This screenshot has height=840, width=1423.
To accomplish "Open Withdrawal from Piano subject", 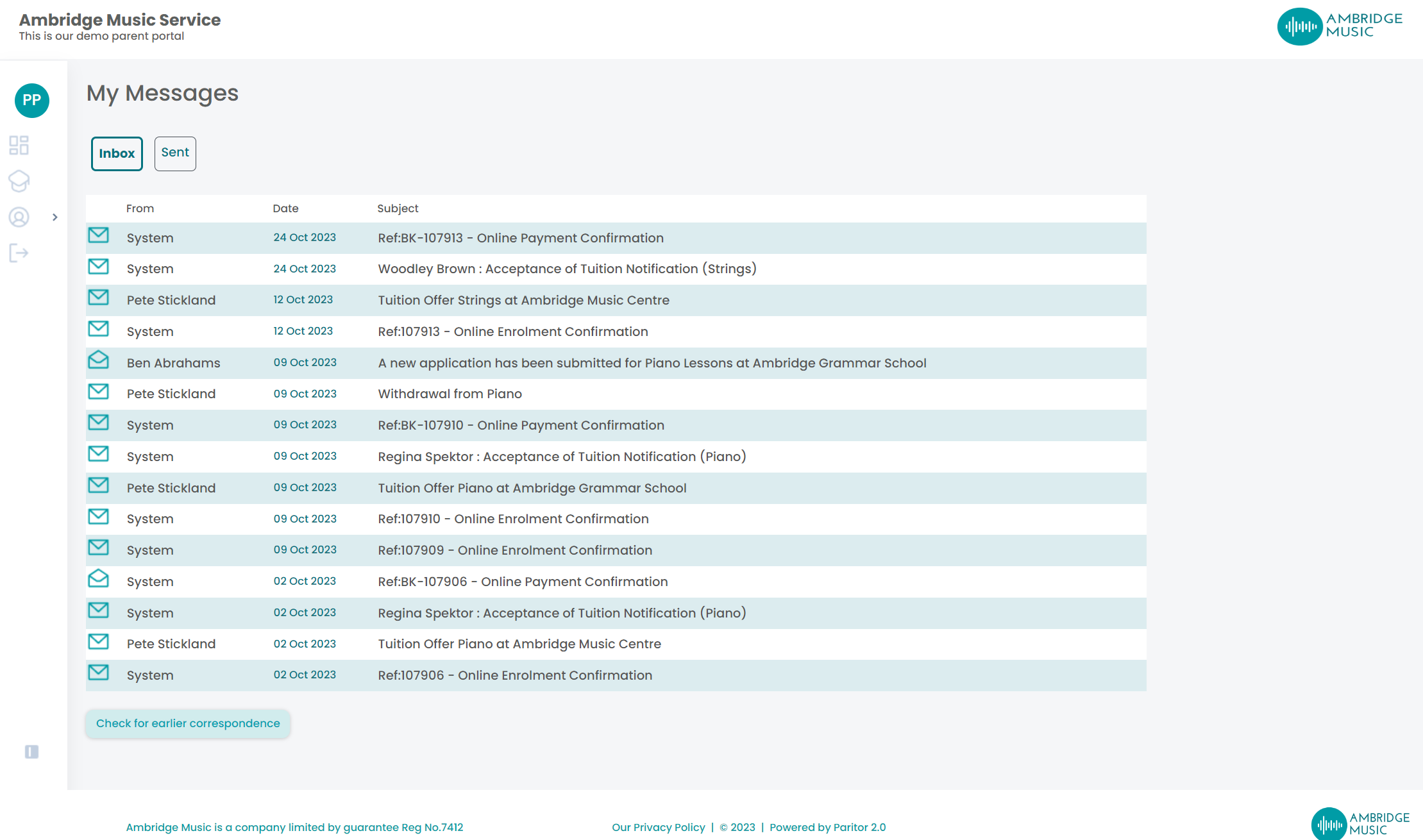I will (x=450, y=394).
